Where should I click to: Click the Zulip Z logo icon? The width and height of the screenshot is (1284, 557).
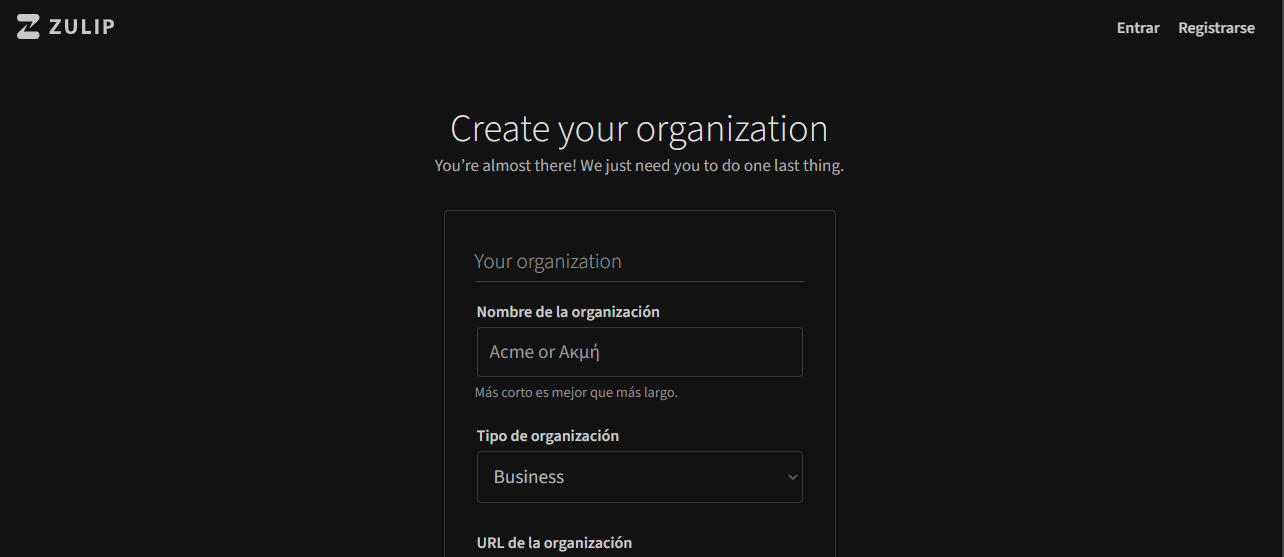tap(28, 27)
